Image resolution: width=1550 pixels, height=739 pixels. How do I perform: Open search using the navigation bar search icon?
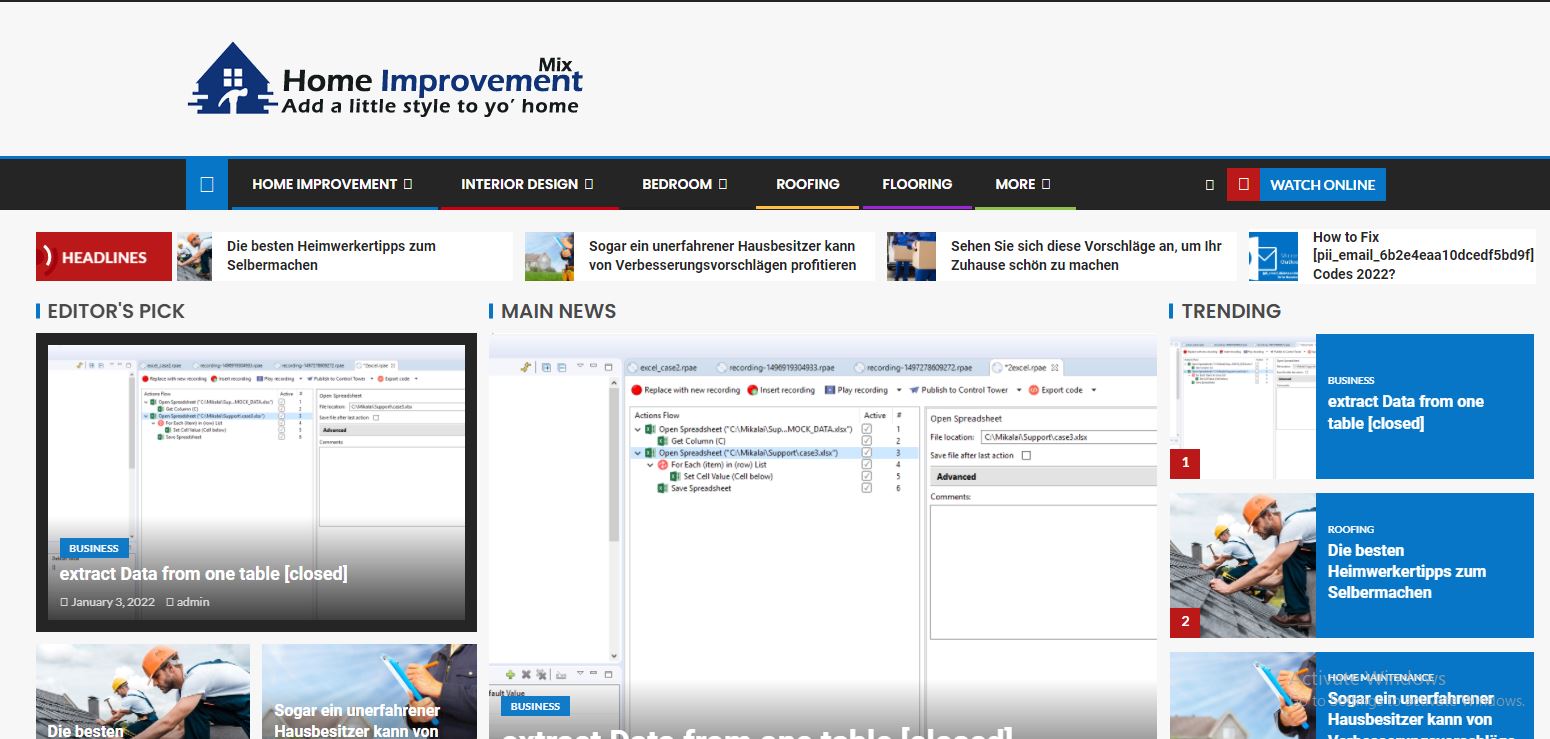click(x=1209, y=185)
